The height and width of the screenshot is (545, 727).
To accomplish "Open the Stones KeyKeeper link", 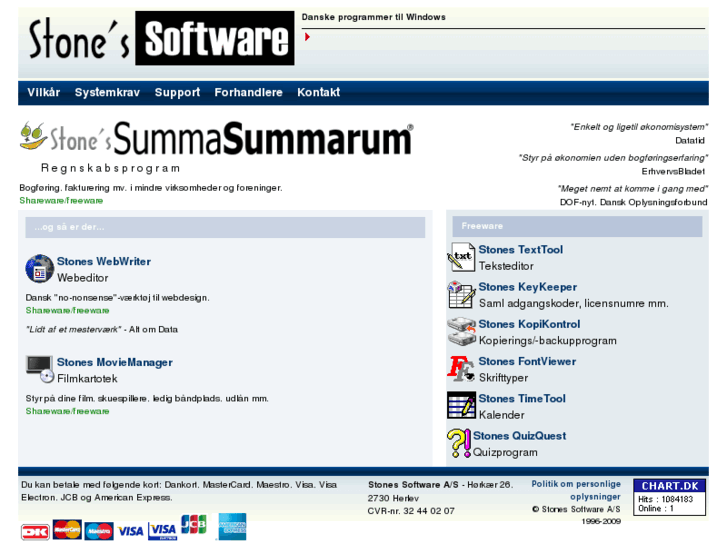I will point(528,287).
